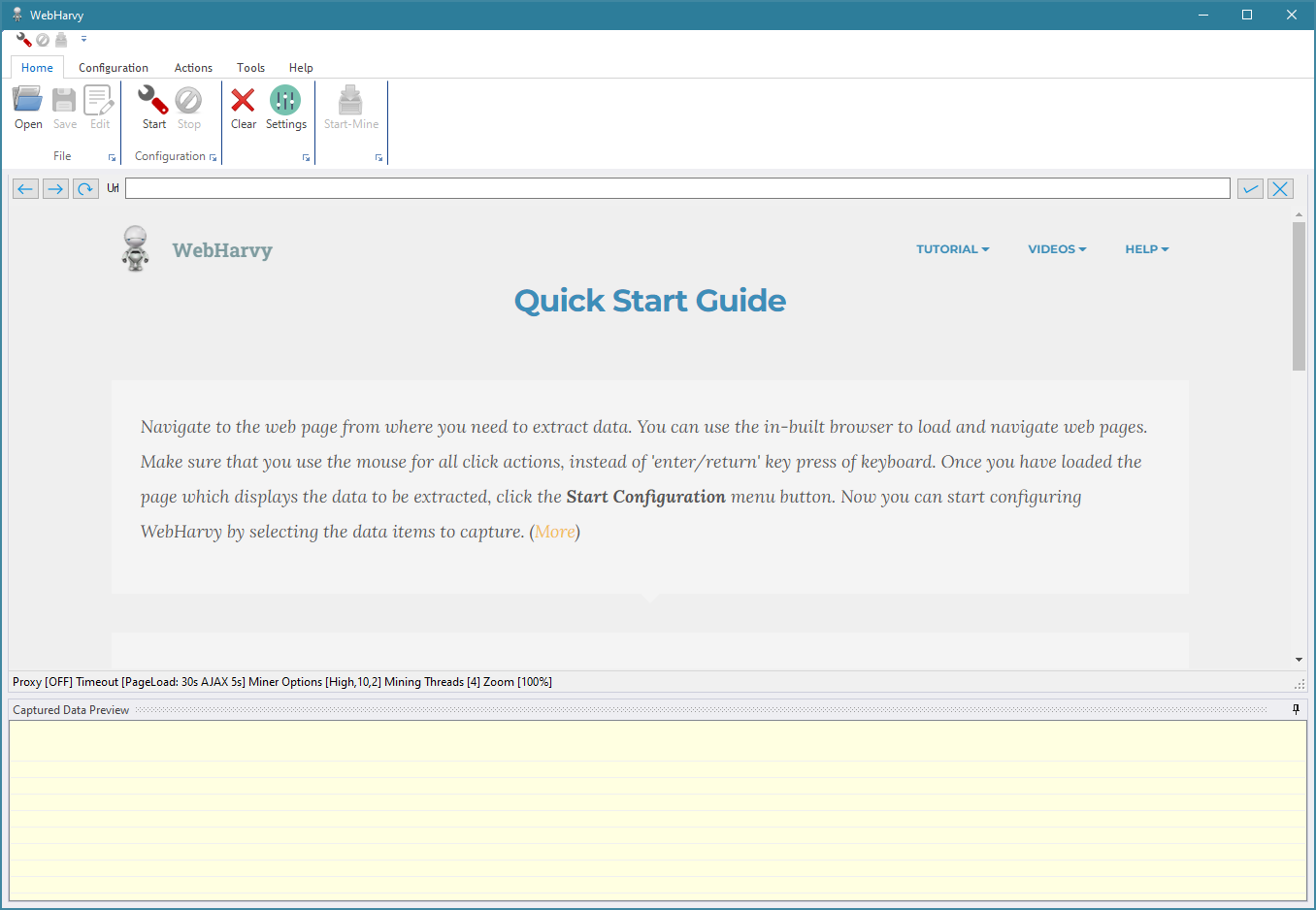Click the Stop configuration icon
The width and height of the screenshot is (1316, 910).
pyautogui.click(x=189, y=108)
